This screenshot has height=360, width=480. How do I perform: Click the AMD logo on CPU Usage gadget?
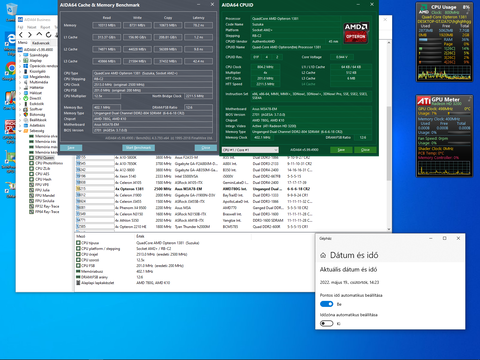(424, 9)
